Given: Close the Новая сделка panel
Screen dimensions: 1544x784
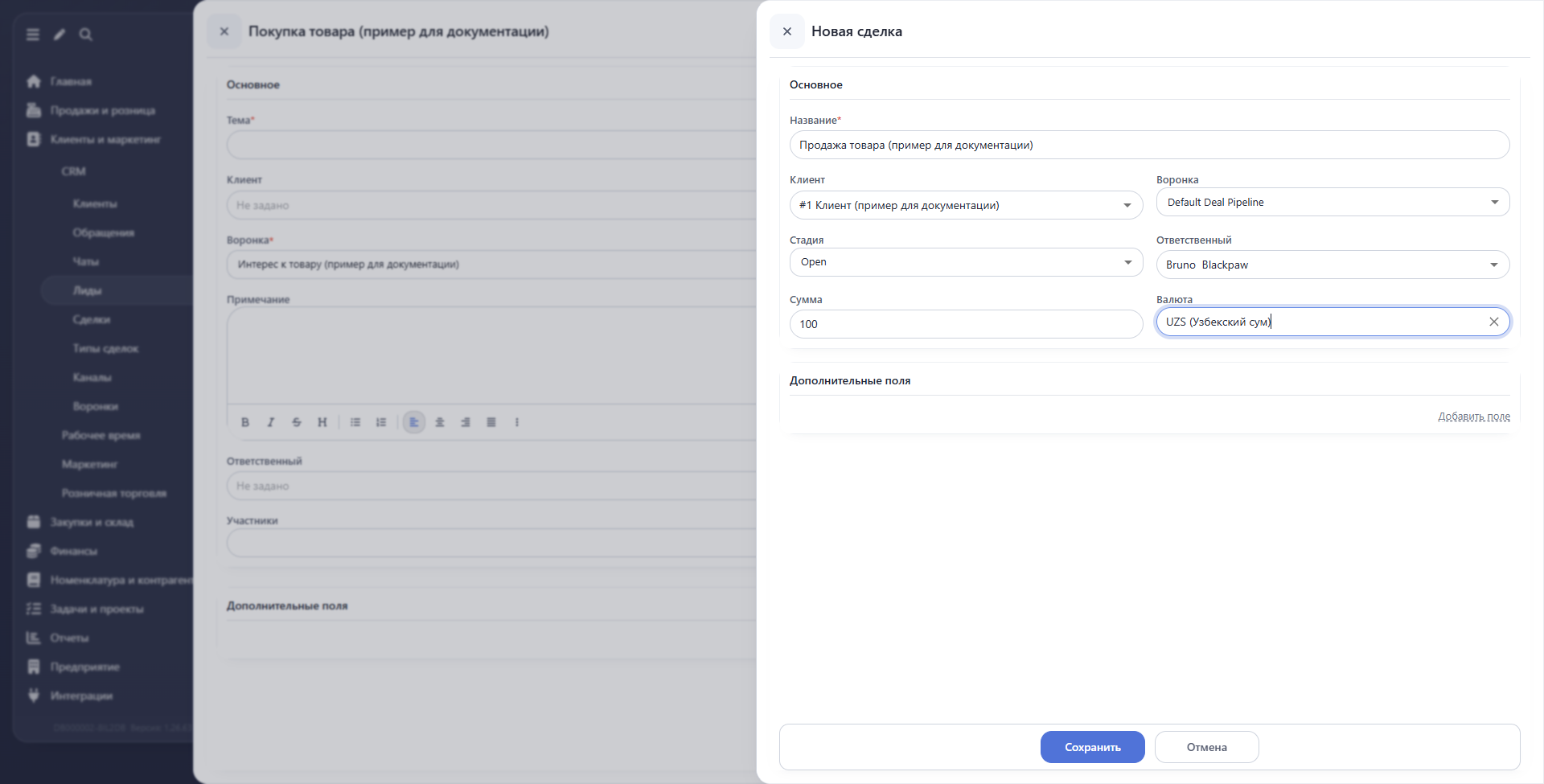Looking at the screenshot, I should (x=787, y=31).
